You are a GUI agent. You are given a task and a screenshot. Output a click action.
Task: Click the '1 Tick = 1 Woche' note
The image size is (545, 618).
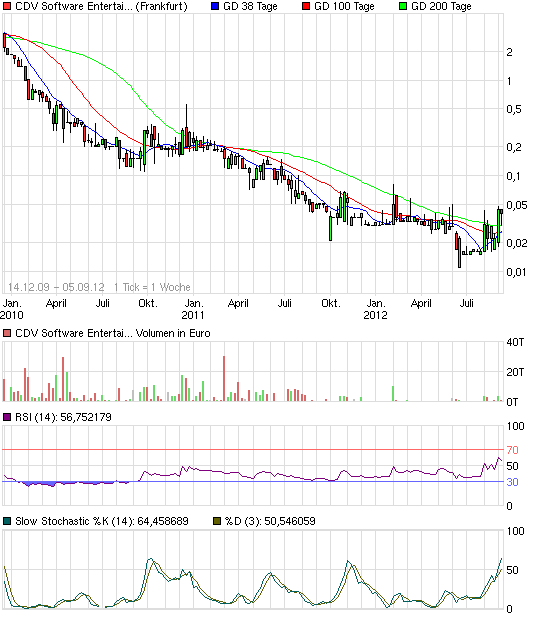[x=152, y=287]
